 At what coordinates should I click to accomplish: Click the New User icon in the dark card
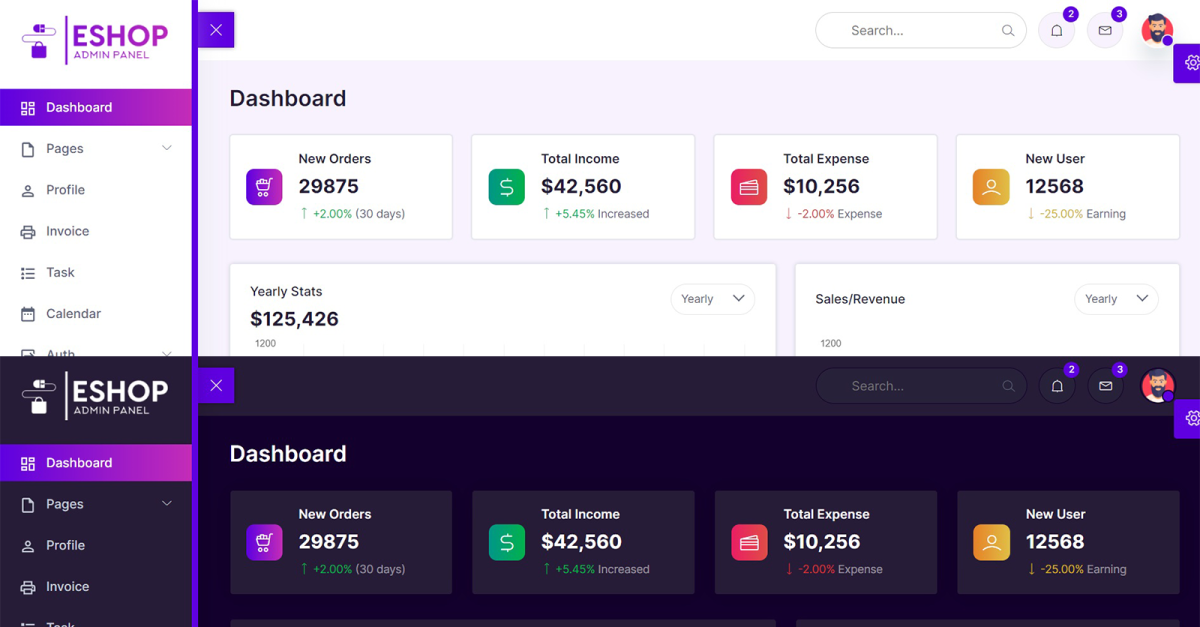[991, 543]
